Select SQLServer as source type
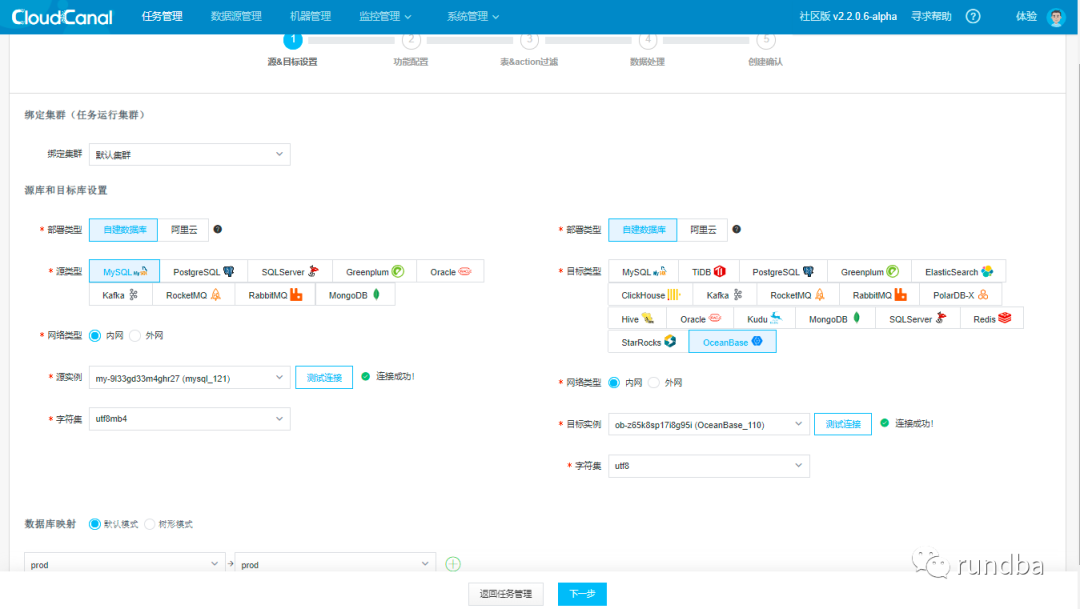This screenshot has width=1080, height=609. (x=289, y=271)
